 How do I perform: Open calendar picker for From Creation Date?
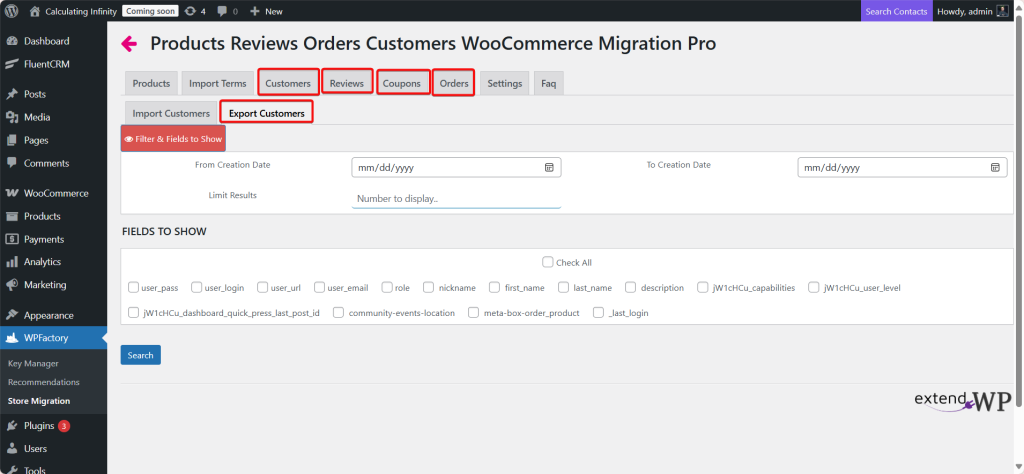[x=549, y=168]
